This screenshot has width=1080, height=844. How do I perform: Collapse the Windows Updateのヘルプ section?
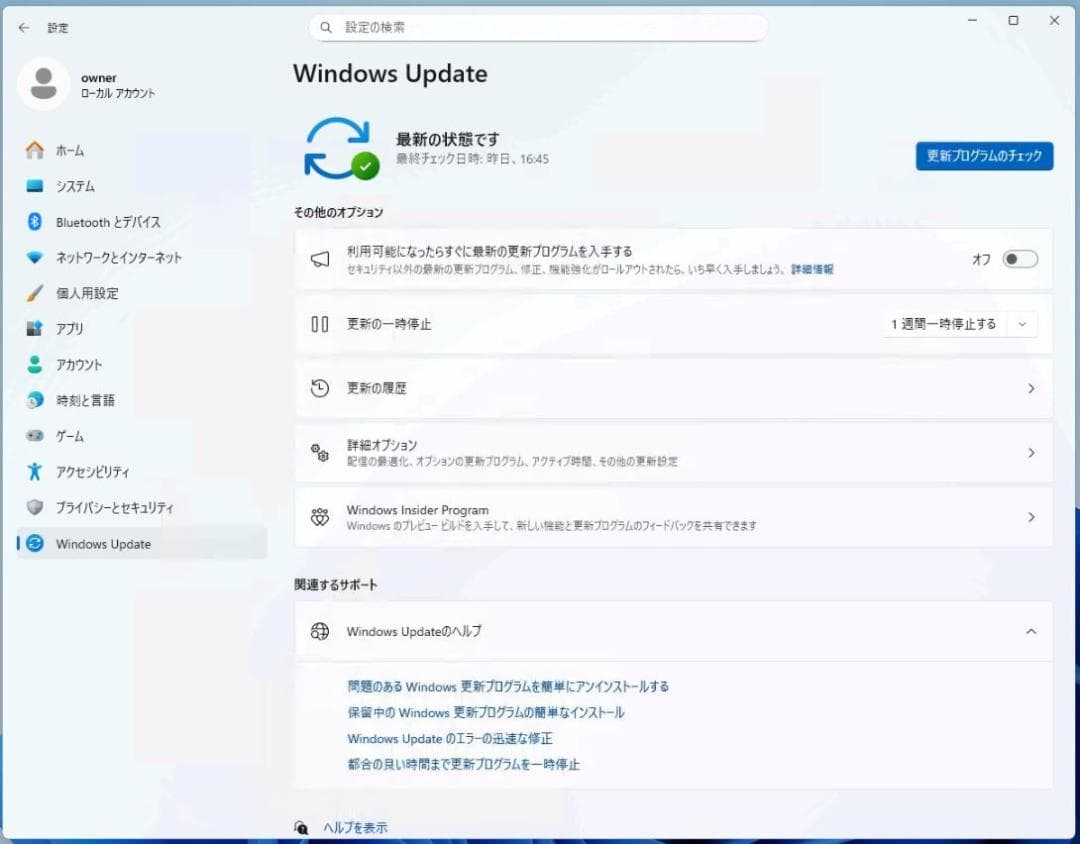coord(1031,631)
